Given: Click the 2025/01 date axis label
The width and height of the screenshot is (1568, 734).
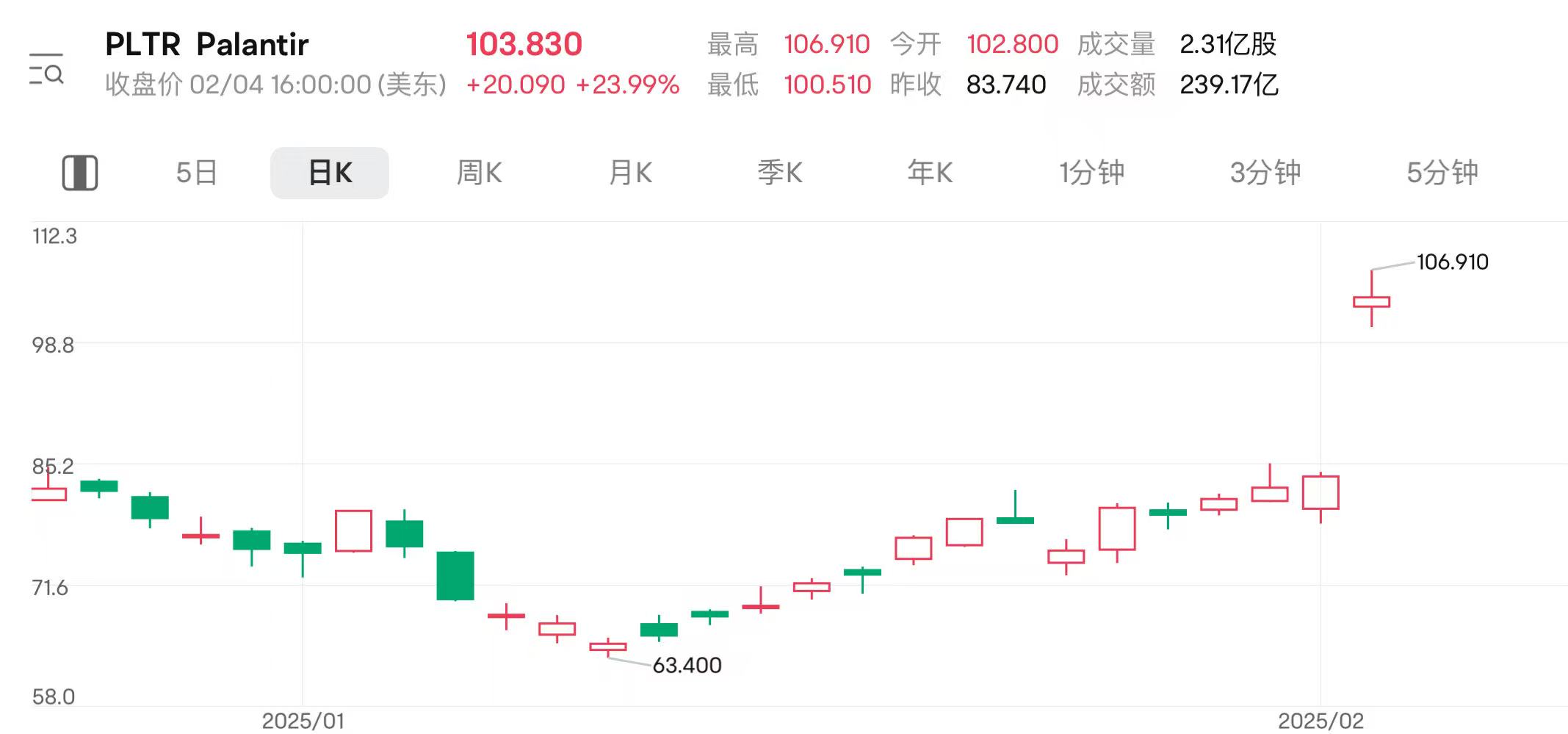Looking at the screenshot, I should click(x=303, y=721).
